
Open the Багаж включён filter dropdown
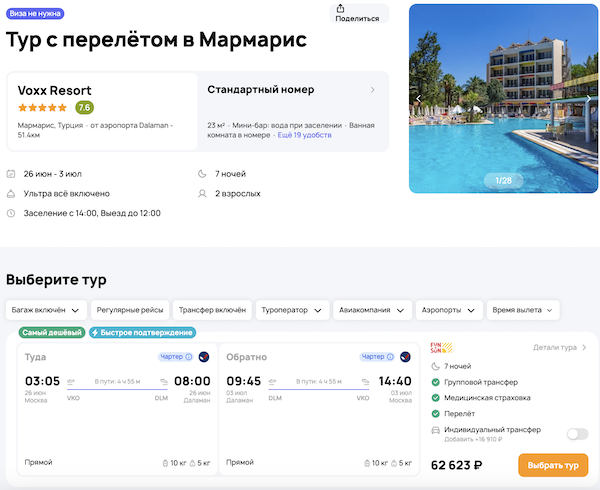pyautogui.click(x=47, y=310)
